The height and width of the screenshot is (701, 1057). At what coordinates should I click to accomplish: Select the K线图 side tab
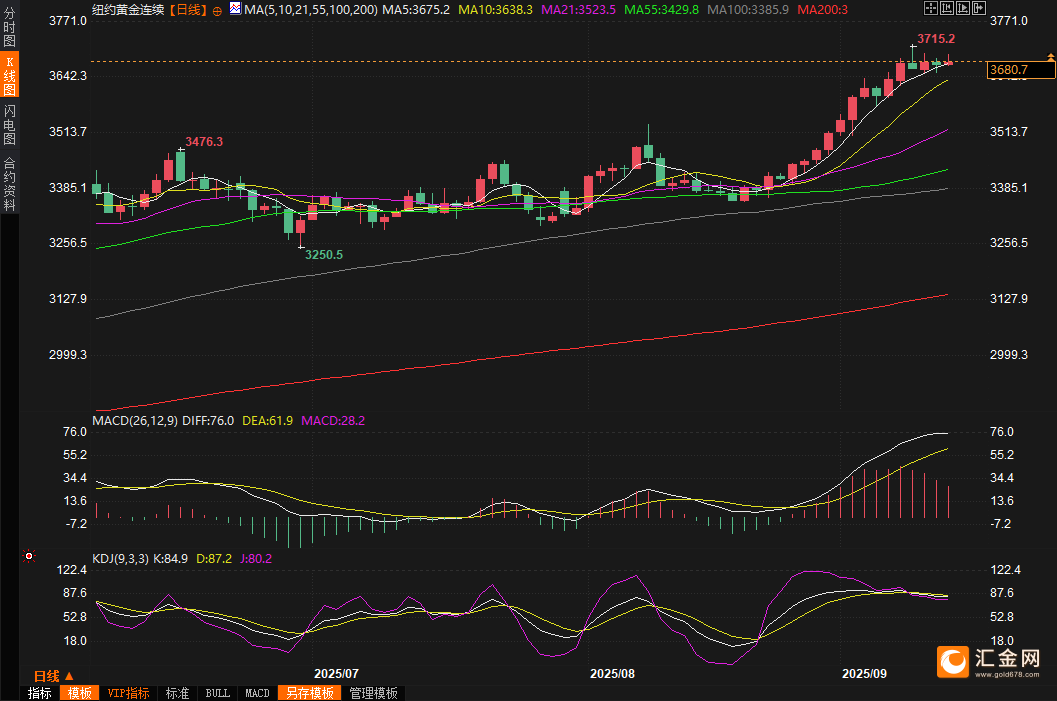pos(9,75)
